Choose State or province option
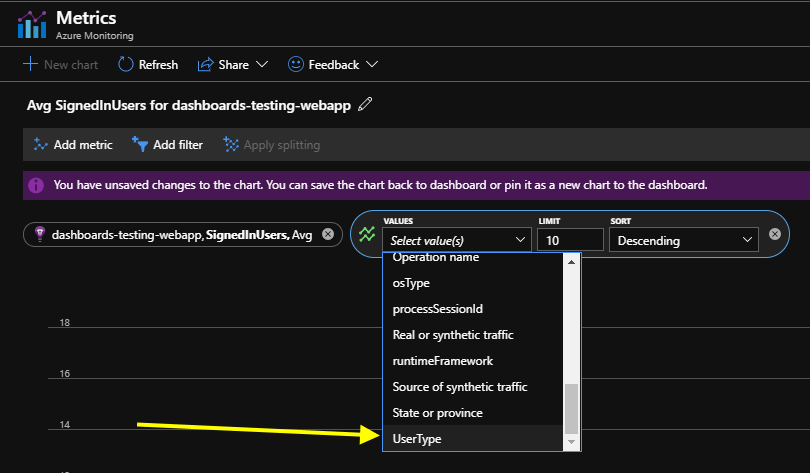Screen dimensions: 810x473 [x=438, y=412]
